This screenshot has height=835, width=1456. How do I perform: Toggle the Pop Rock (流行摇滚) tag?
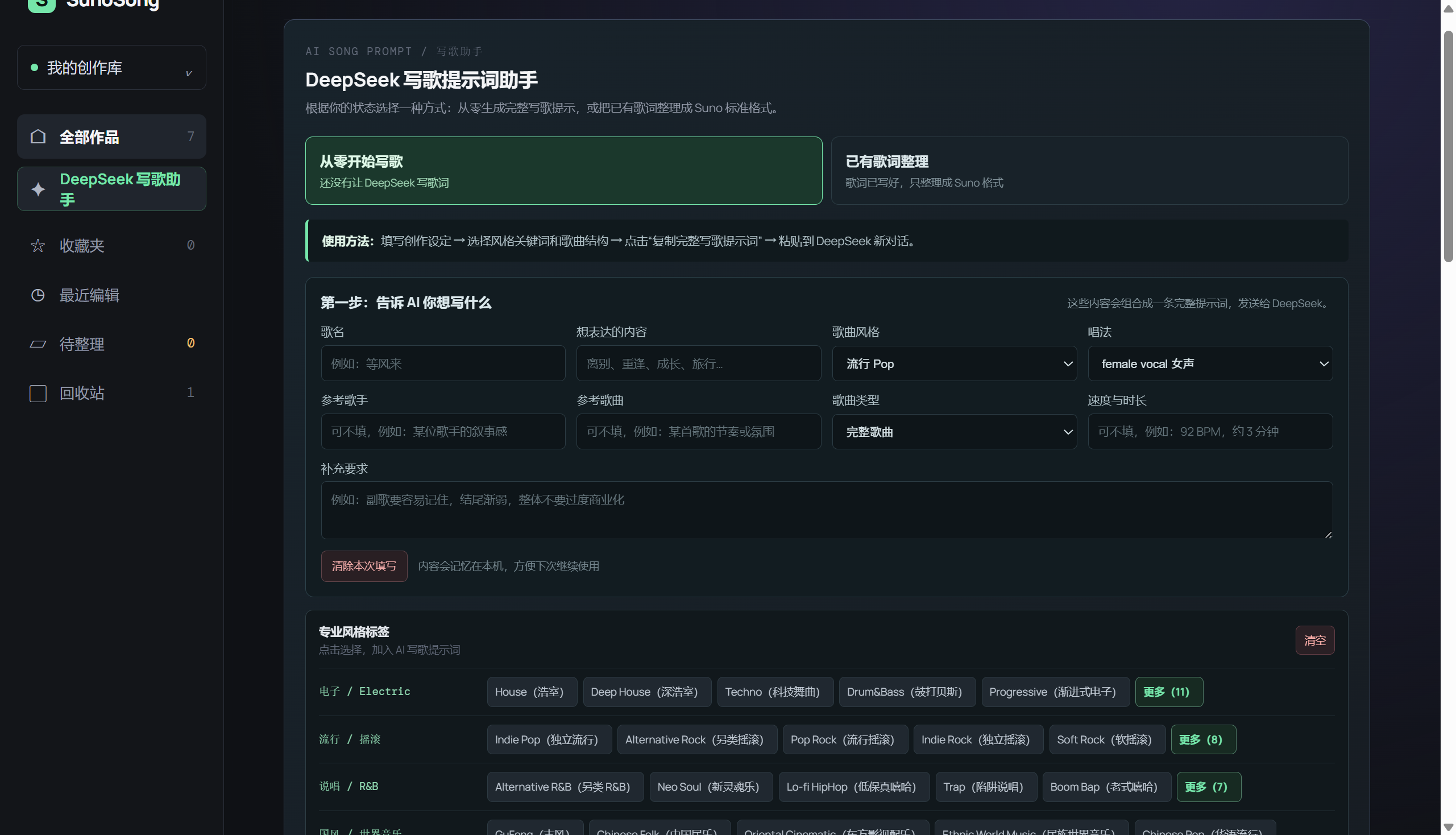pos(846,740)
